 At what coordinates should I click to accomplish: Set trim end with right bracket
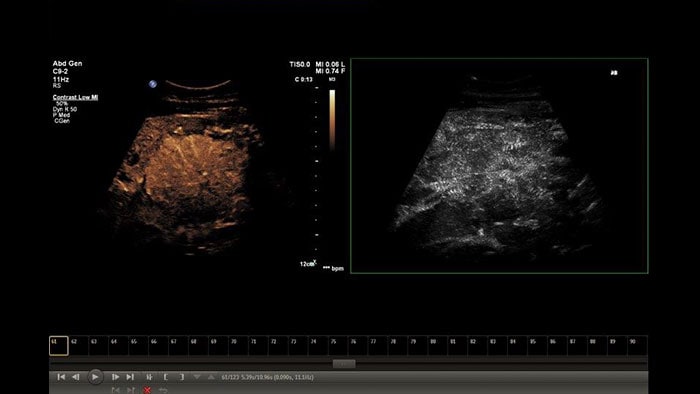pyautogui.click(x=181, y=377)
